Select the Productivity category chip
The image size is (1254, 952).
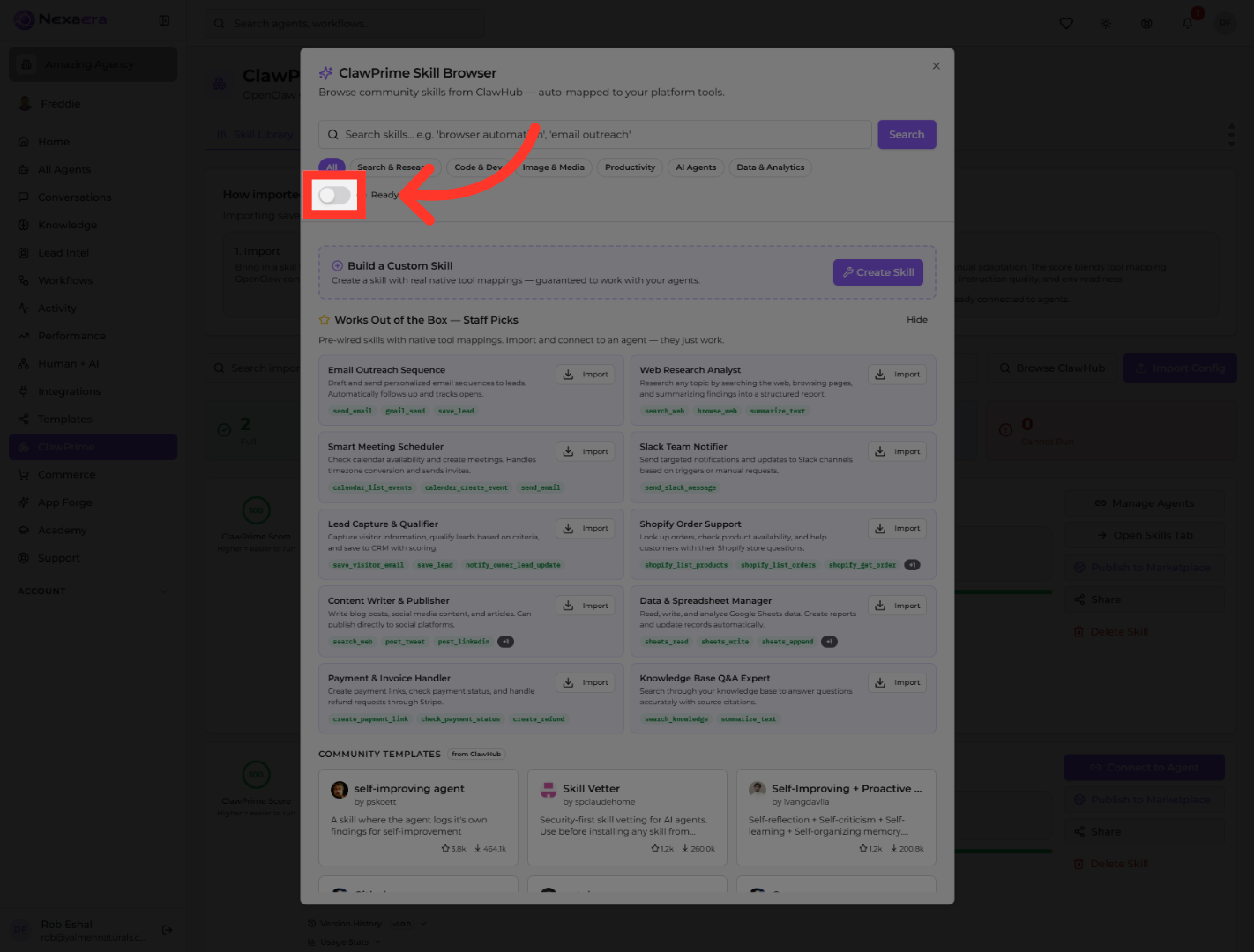point(630,167)
